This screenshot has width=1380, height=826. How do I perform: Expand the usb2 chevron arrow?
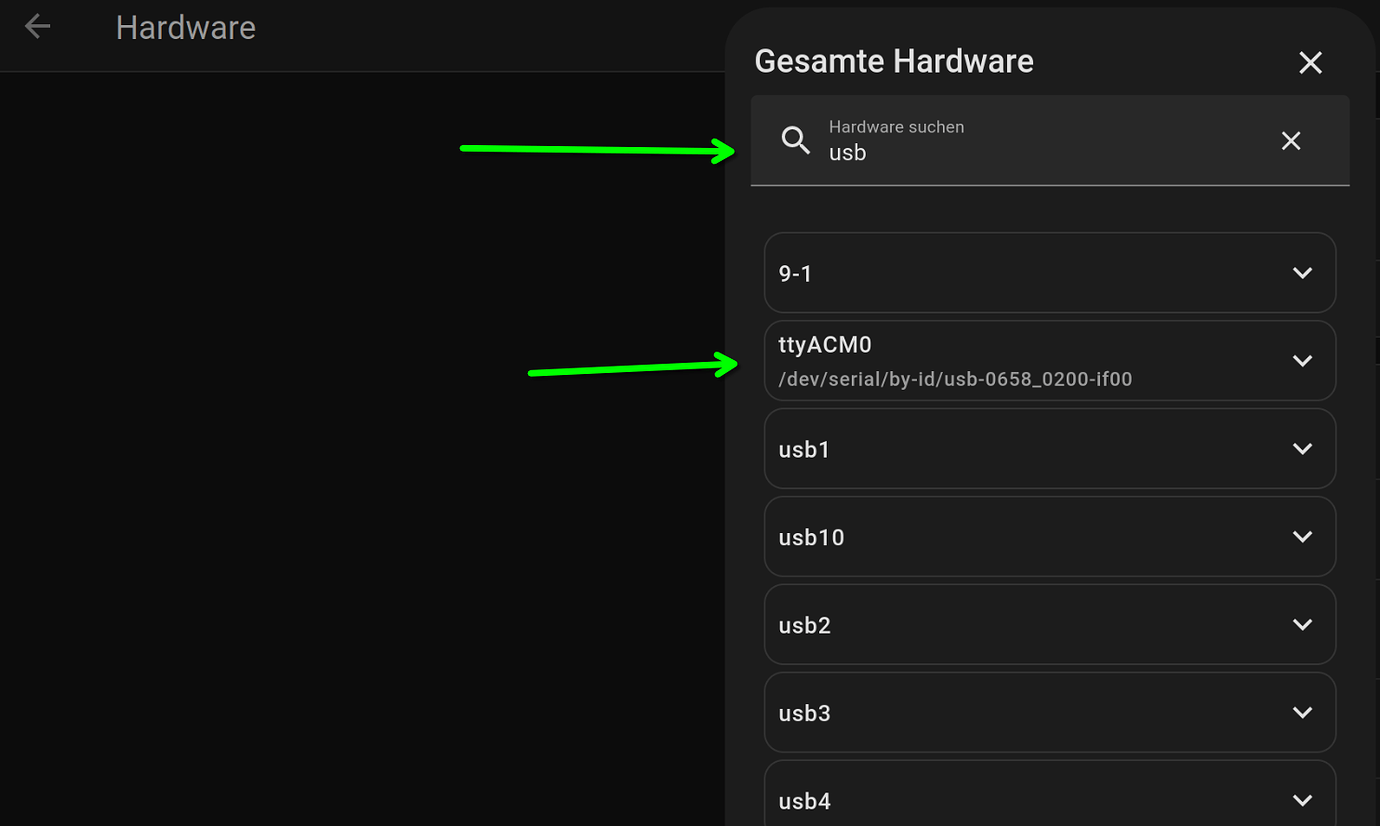(x=1302, y=625)
